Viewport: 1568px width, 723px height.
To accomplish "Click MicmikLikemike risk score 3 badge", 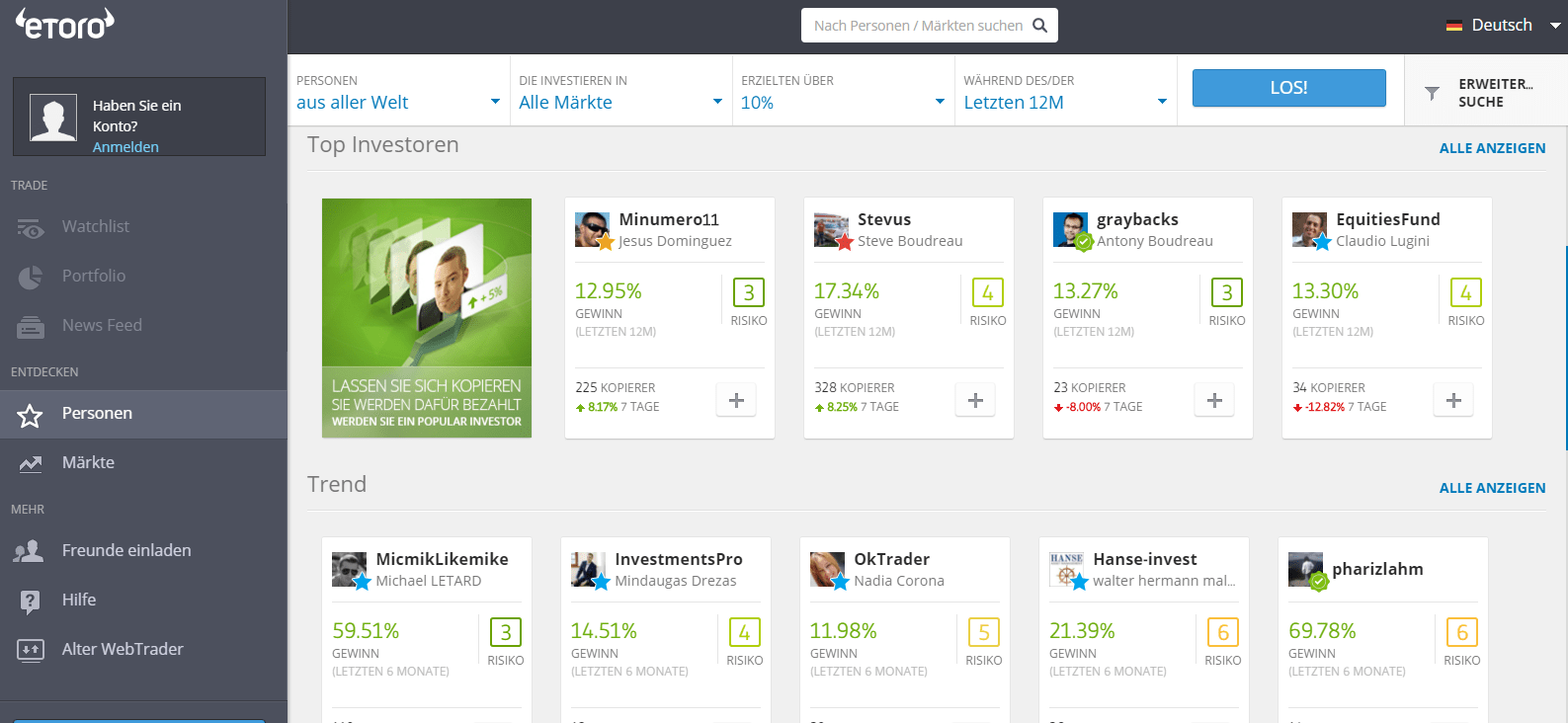I will tap(506, 632).
